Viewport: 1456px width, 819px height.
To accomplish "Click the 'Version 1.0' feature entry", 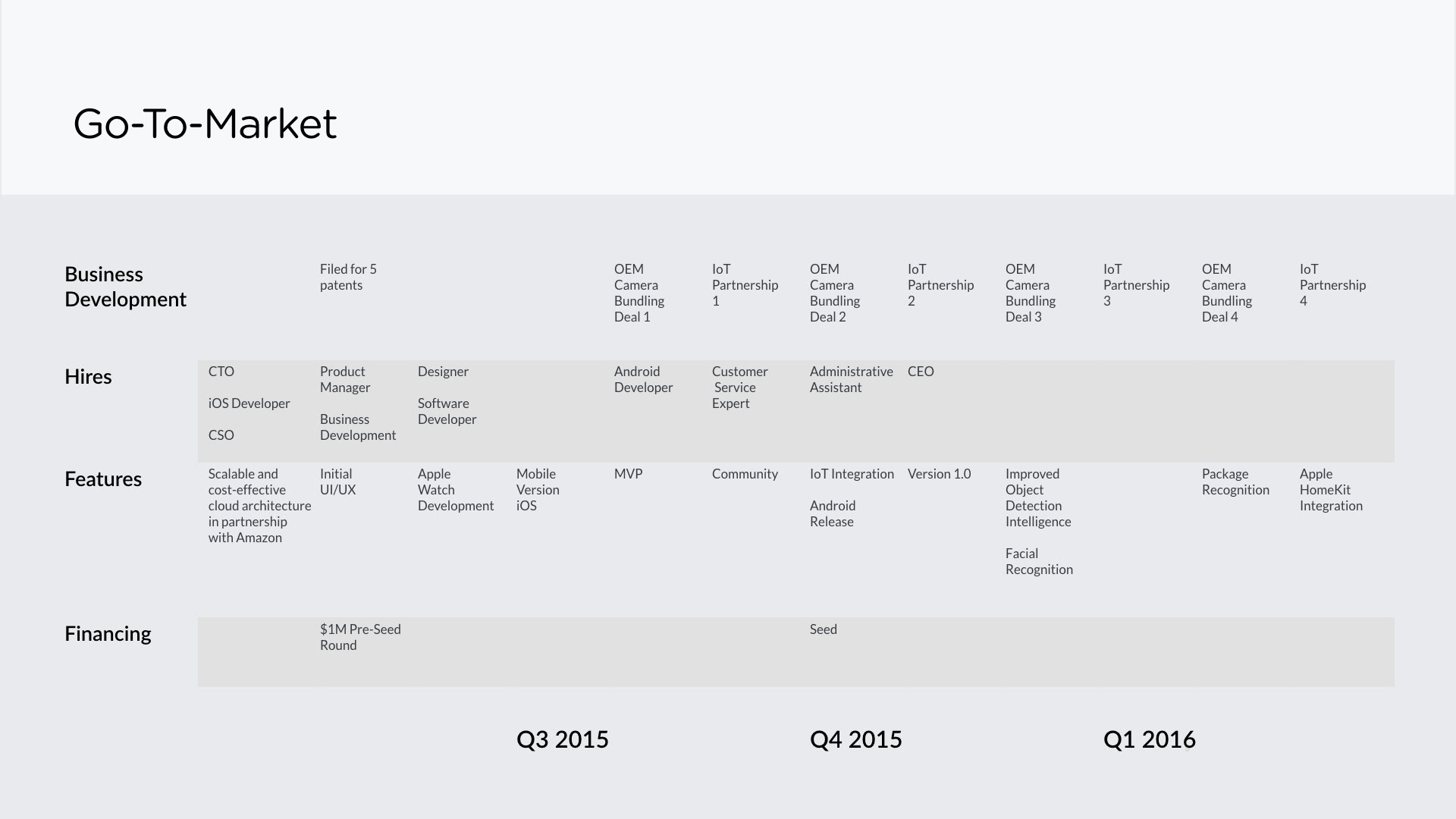I will pos(939,474).
